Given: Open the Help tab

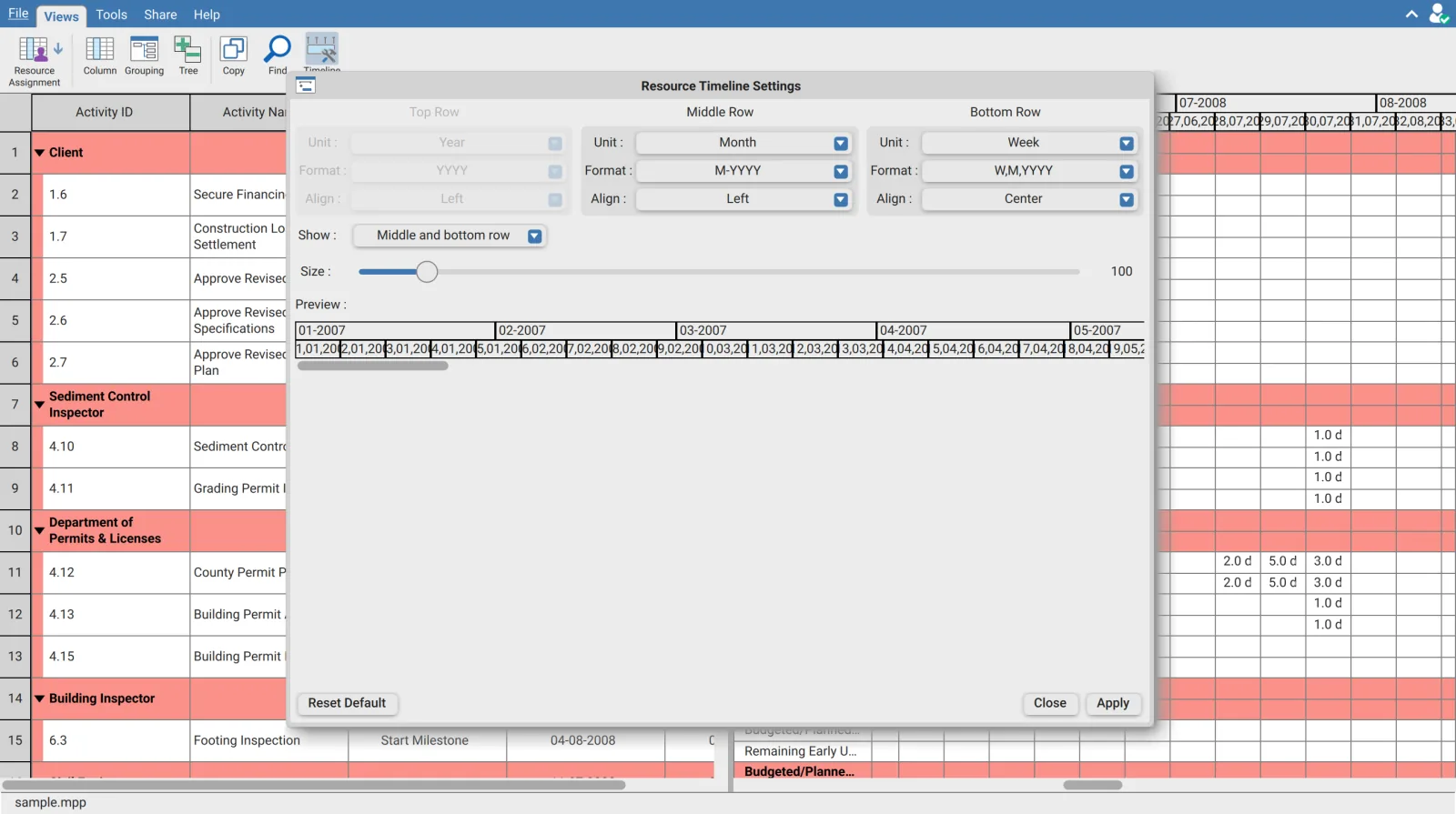Looking at the screenshot, I should [207, 15].
